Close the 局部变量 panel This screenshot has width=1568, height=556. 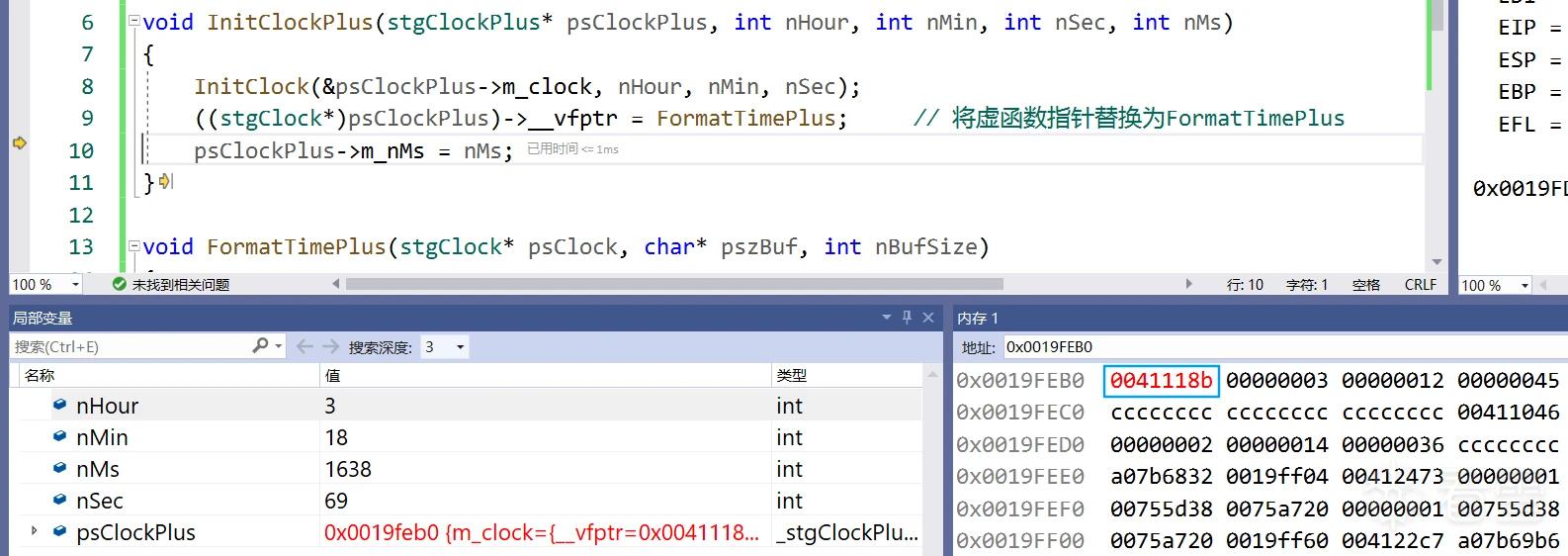click(928, 318)
